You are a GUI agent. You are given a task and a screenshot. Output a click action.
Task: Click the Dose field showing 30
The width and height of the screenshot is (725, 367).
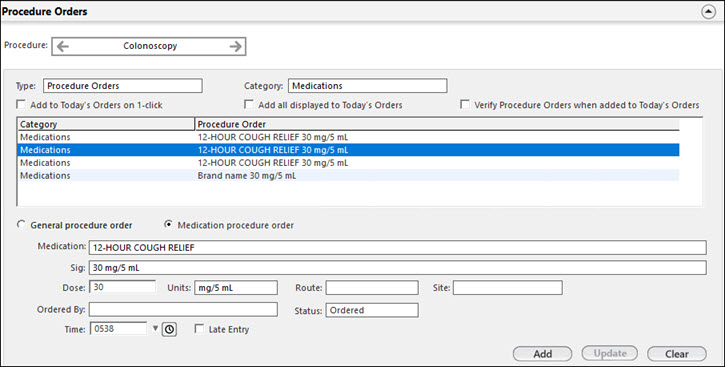122,287
